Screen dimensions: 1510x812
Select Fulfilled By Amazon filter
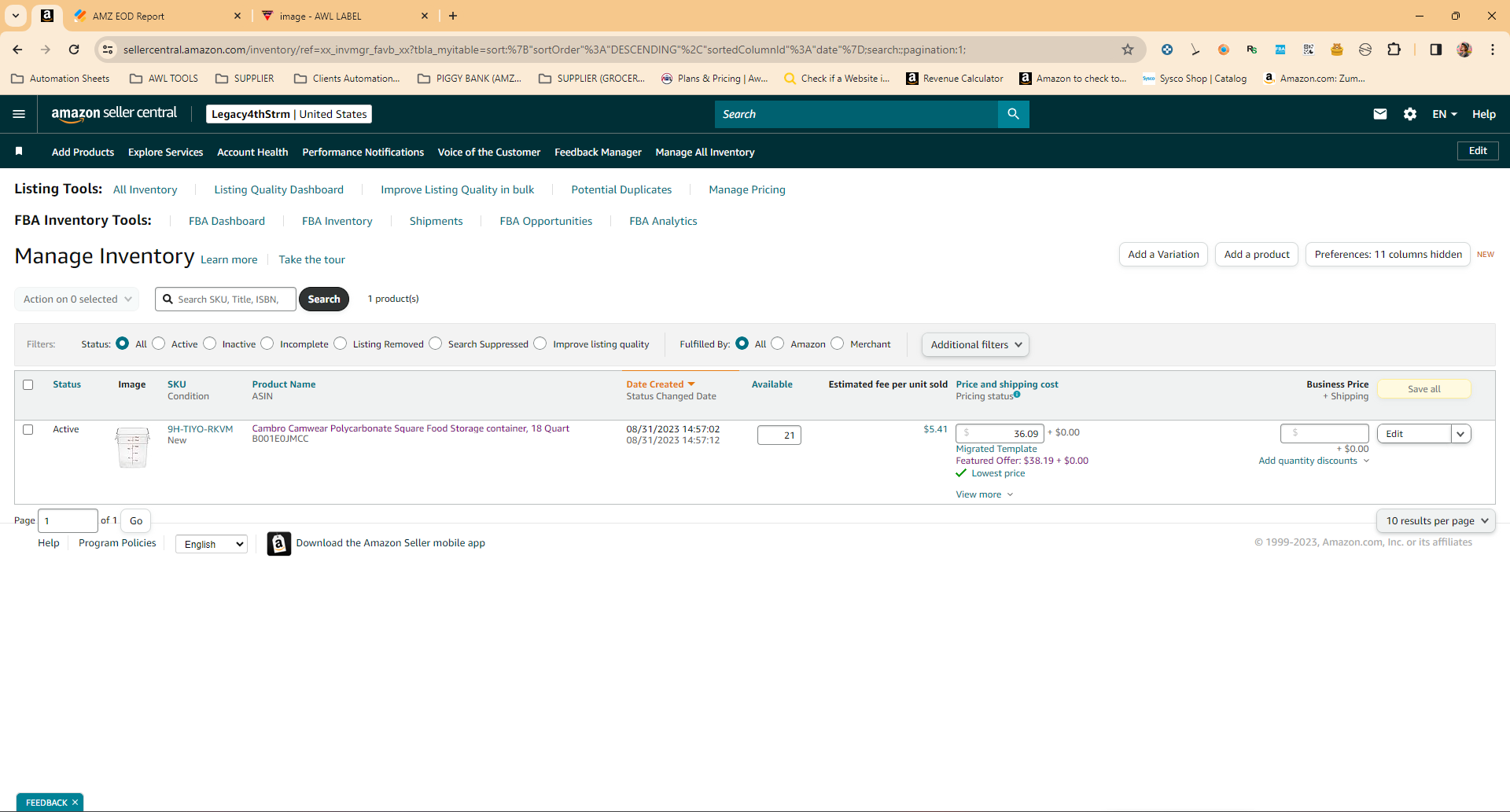click(778, 344)
